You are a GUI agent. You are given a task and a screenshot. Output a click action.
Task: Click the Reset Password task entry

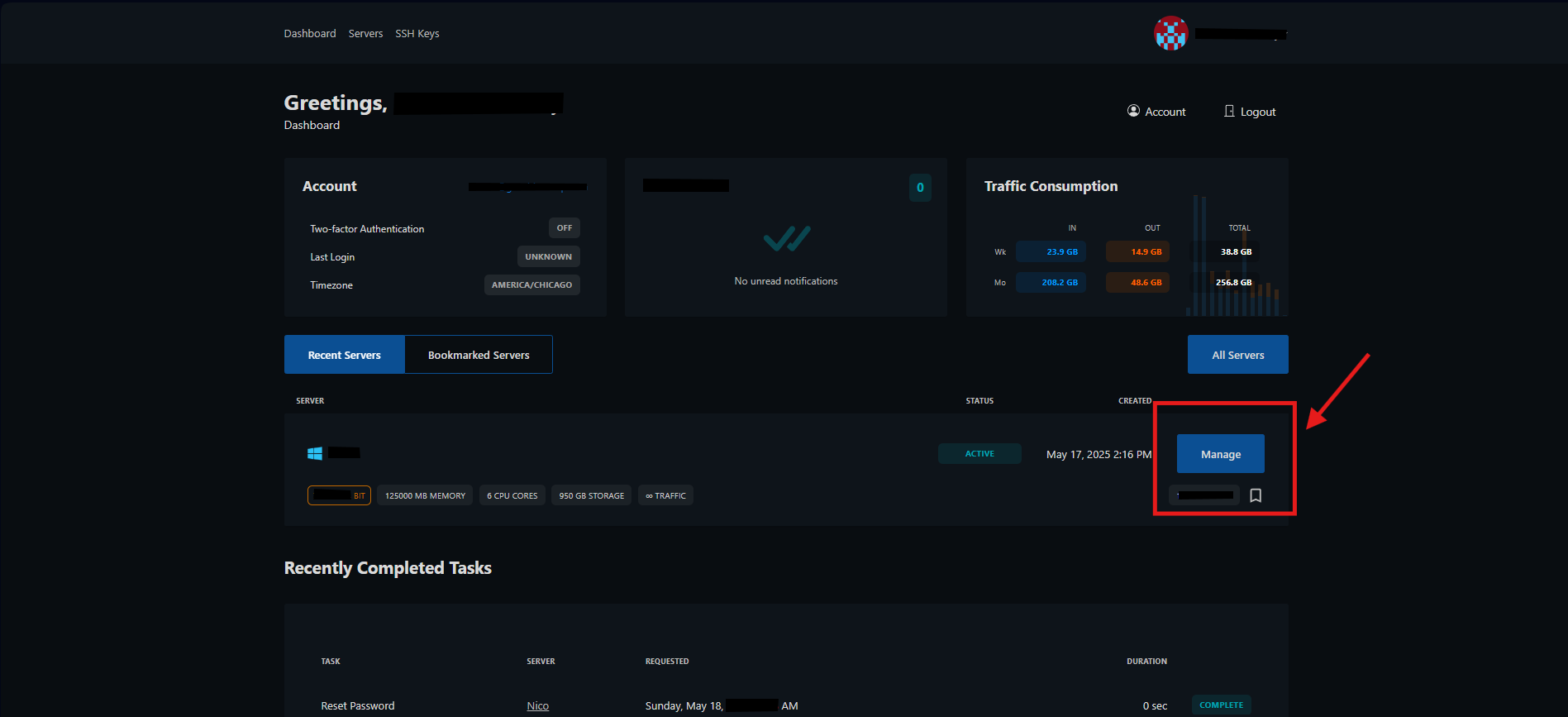pos(358,705)
